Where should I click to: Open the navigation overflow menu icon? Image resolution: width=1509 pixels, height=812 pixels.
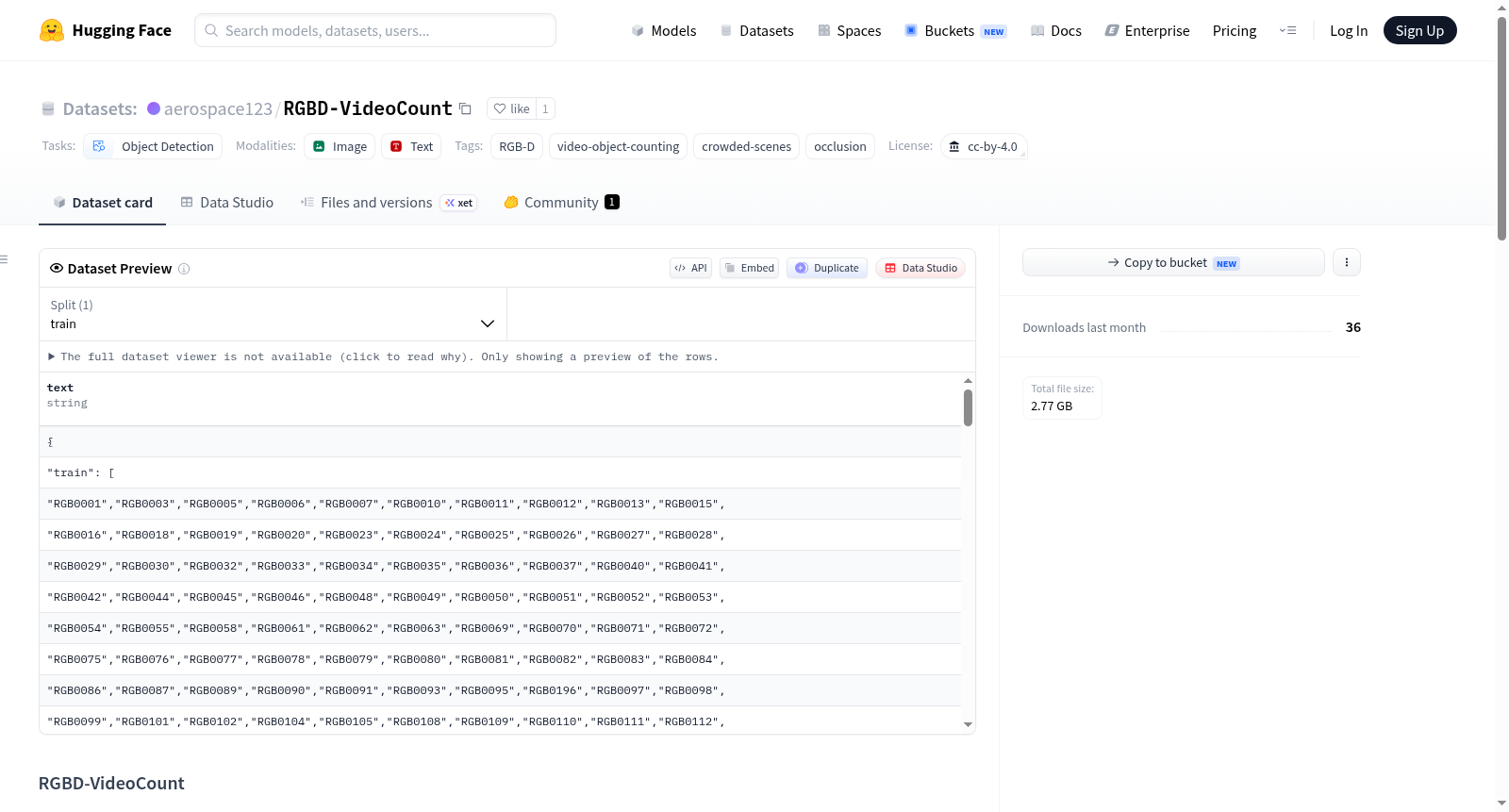(1287, 30)
